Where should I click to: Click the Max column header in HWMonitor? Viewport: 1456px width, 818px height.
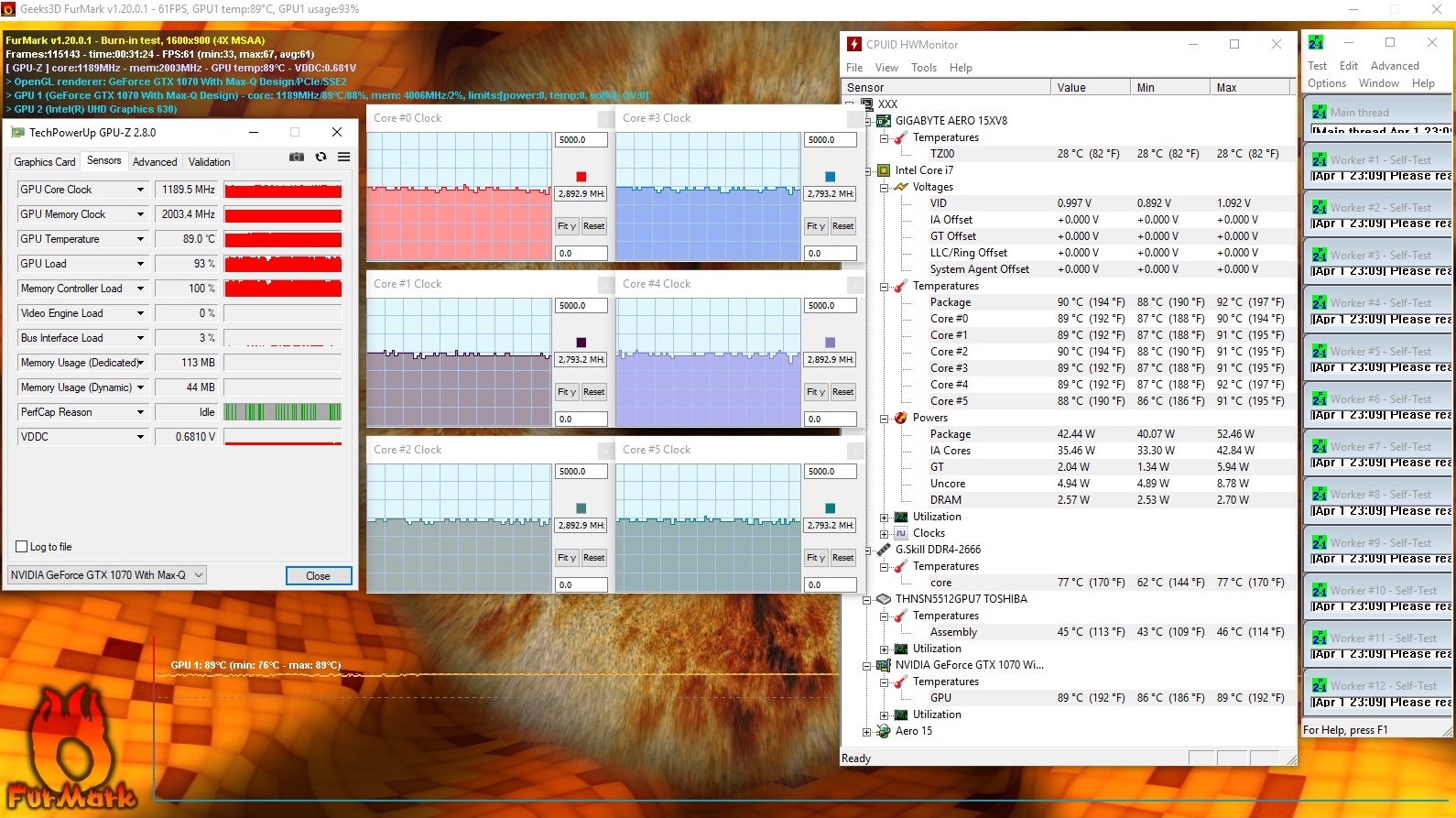coord(1250,88)
